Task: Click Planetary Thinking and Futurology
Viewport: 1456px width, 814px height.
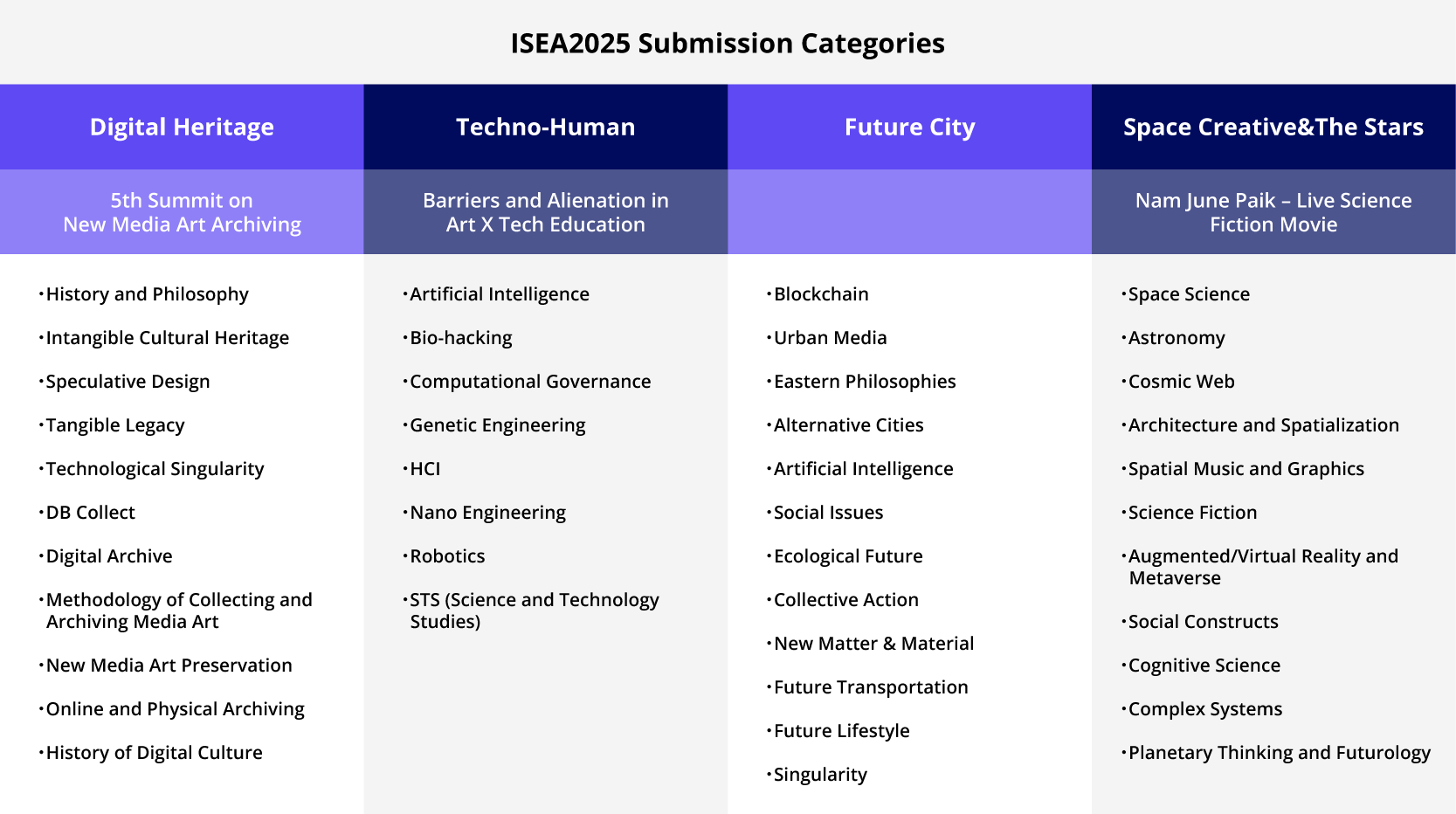Action: click(x=1279, y=753)
